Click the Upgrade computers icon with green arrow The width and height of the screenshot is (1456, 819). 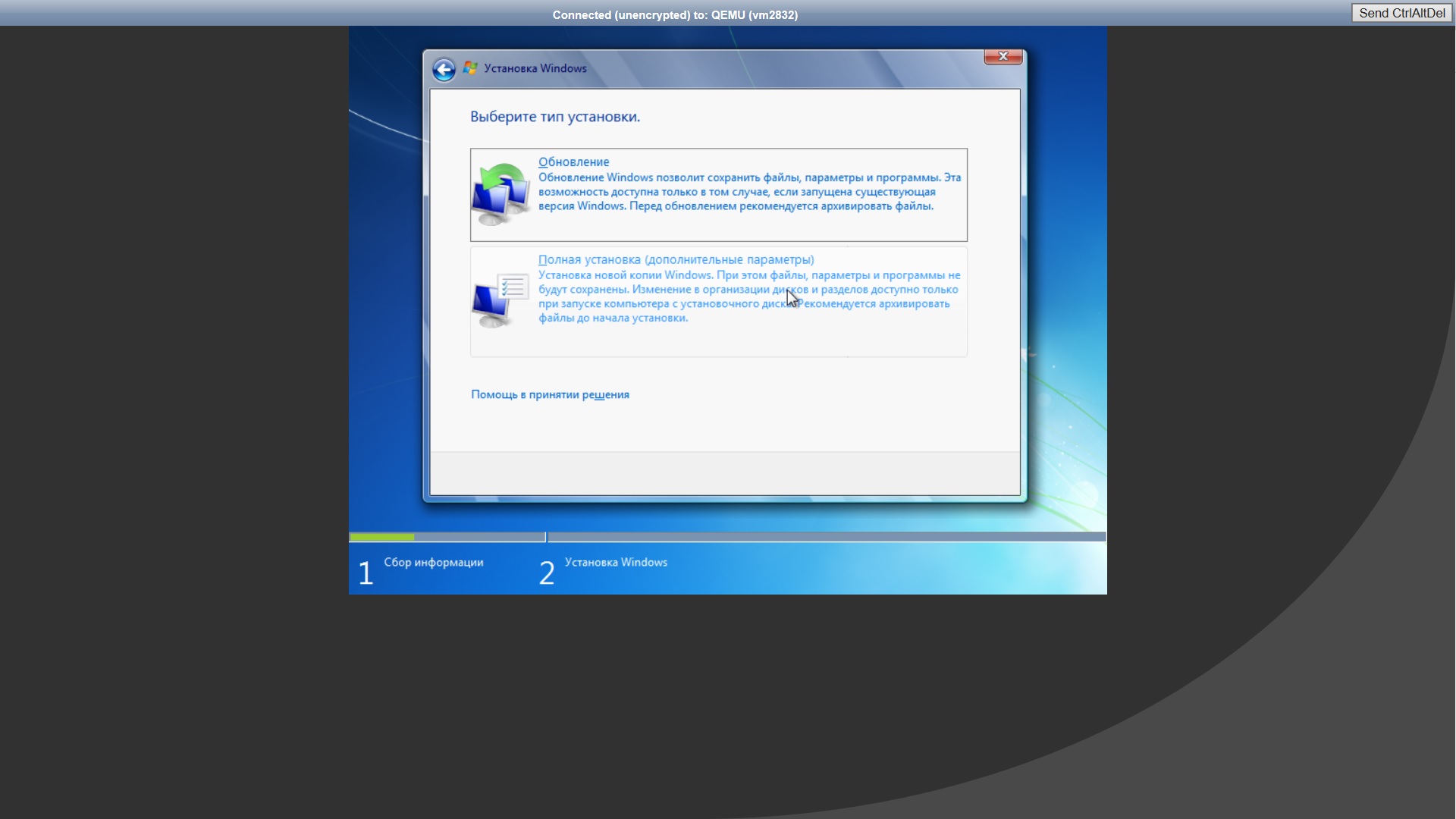pyautogui.click(x=500, y=194)
